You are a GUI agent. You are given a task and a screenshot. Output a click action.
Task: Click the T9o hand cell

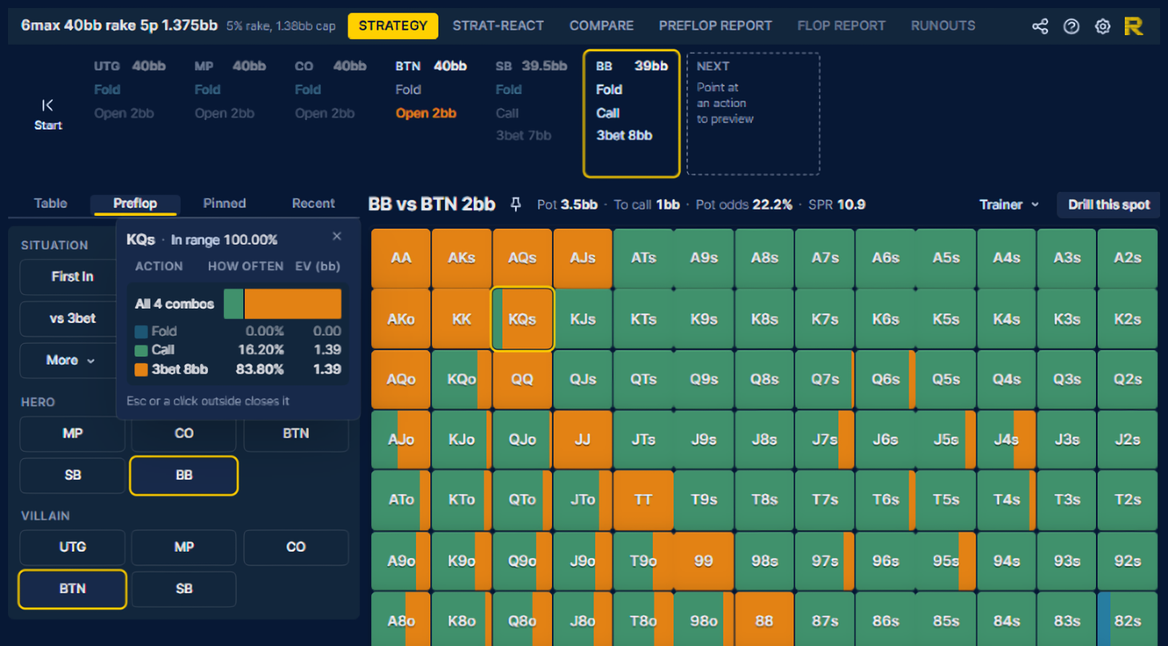[643, 561]
